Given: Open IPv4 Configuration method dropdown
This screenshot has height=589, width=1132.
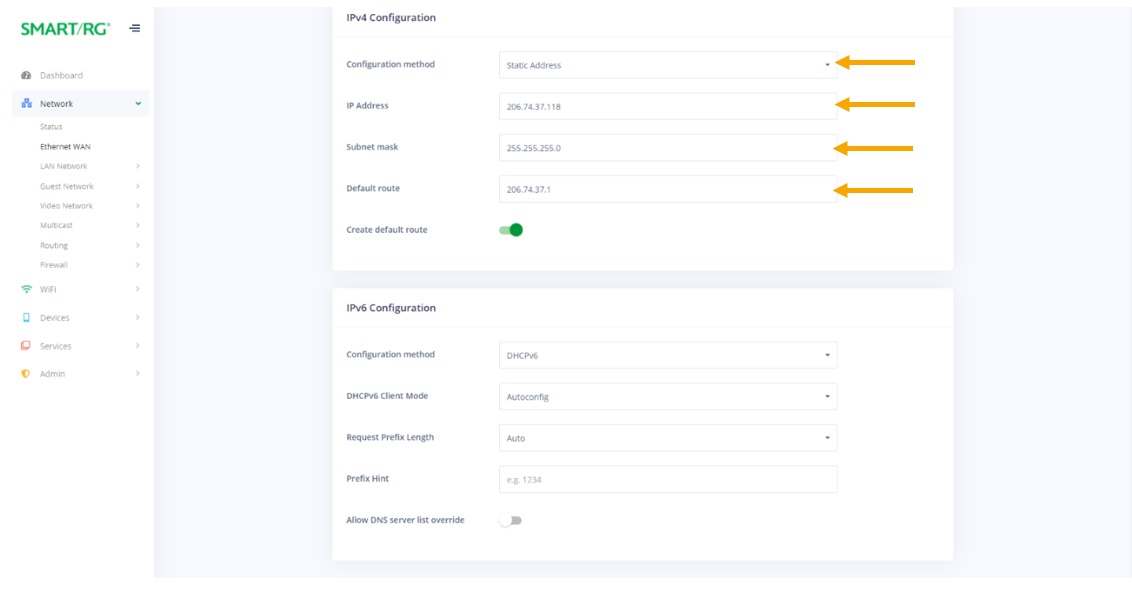Looking at the screenshot, I should tap(668, 65).
